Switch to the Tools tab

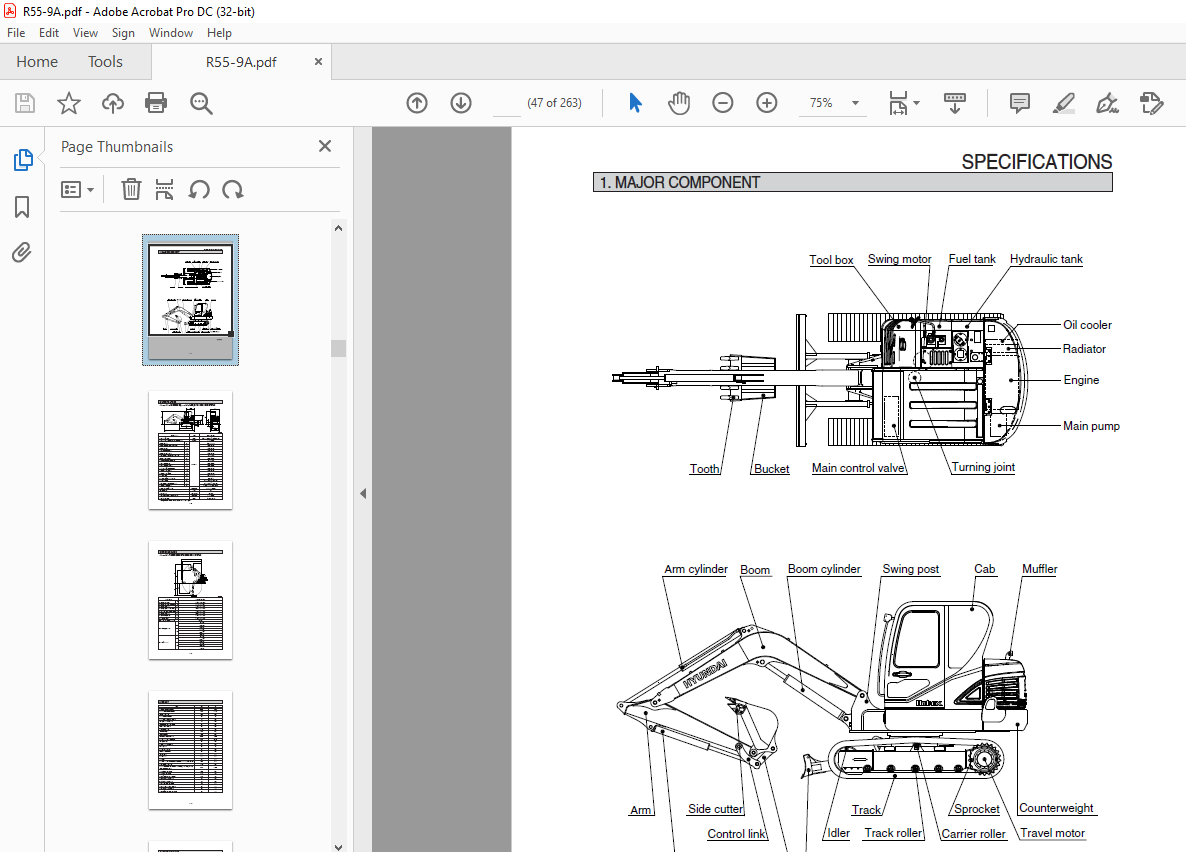point(105,62)
